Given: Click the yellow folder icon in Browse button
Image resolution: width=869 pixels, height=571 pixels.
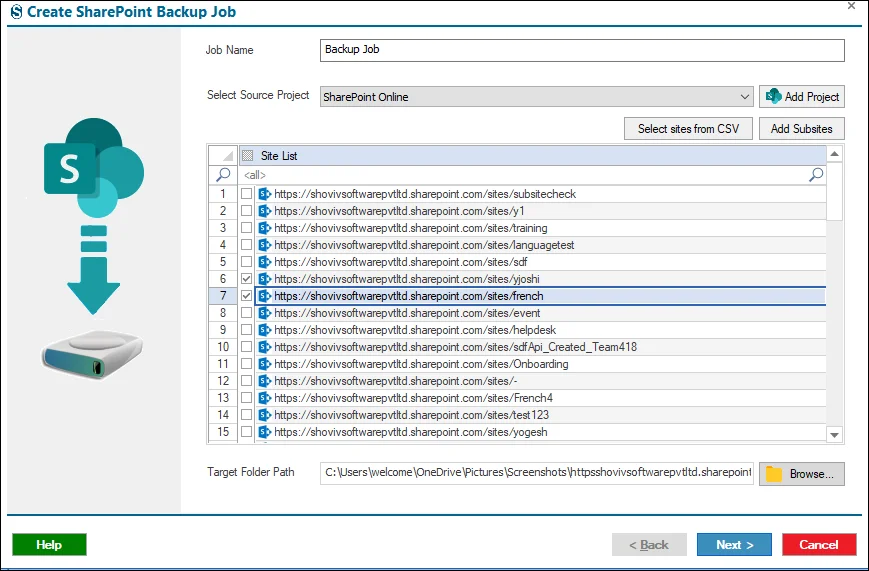Looking at the screenshot, I should pos(774,474).
